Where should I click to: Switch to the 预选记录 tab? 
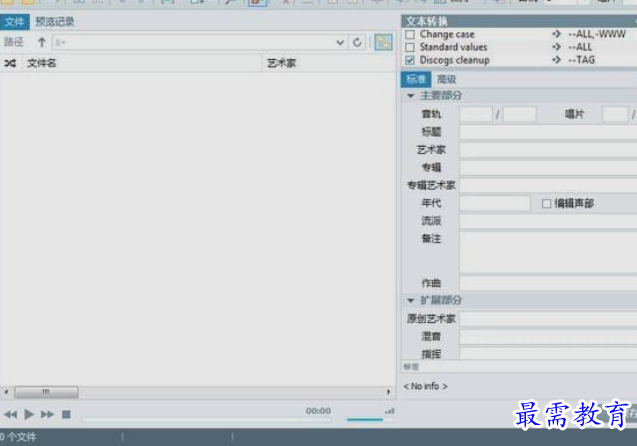click(x=55, y=22)
